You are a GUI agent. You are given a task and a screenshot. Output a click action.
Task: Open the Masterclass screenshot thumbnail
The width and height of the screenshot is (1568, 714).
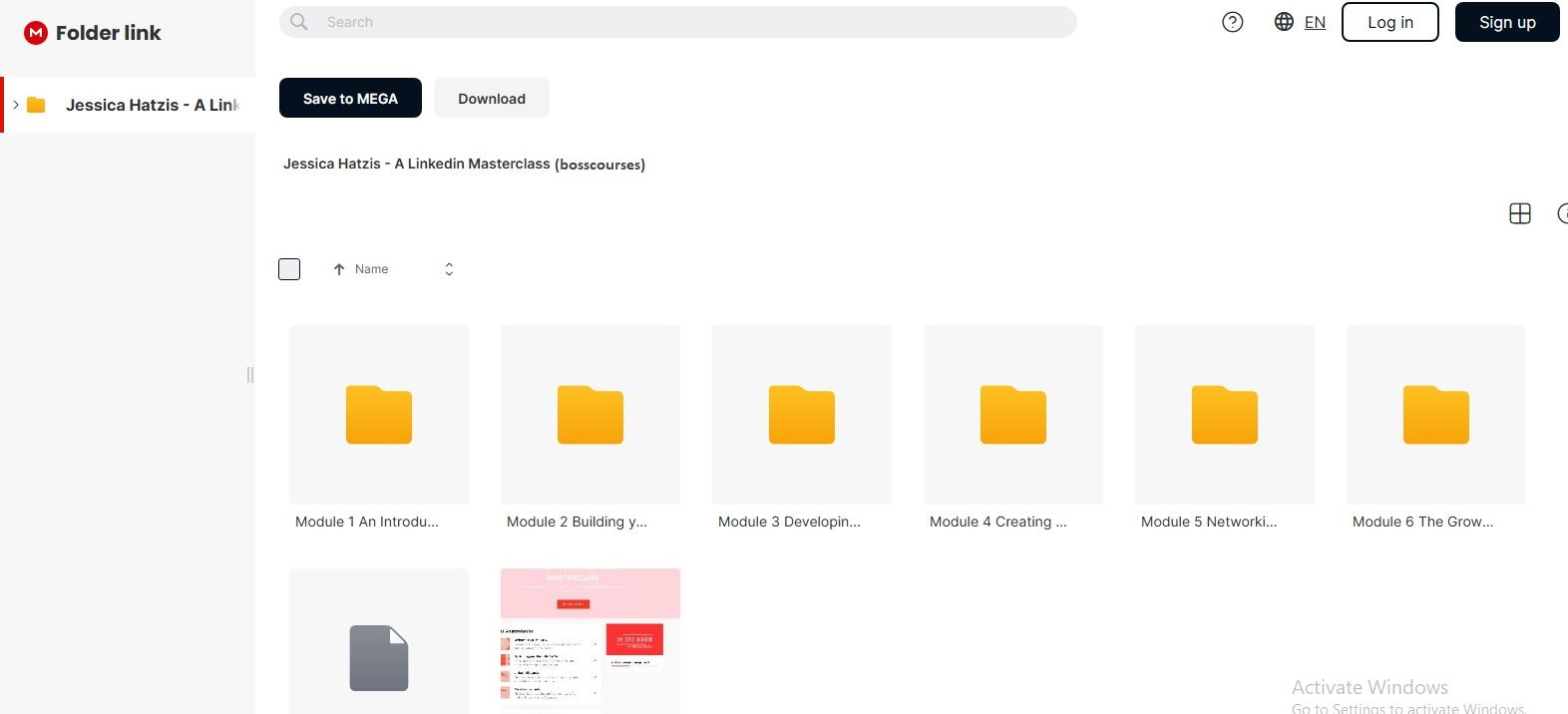coord(590,640)
